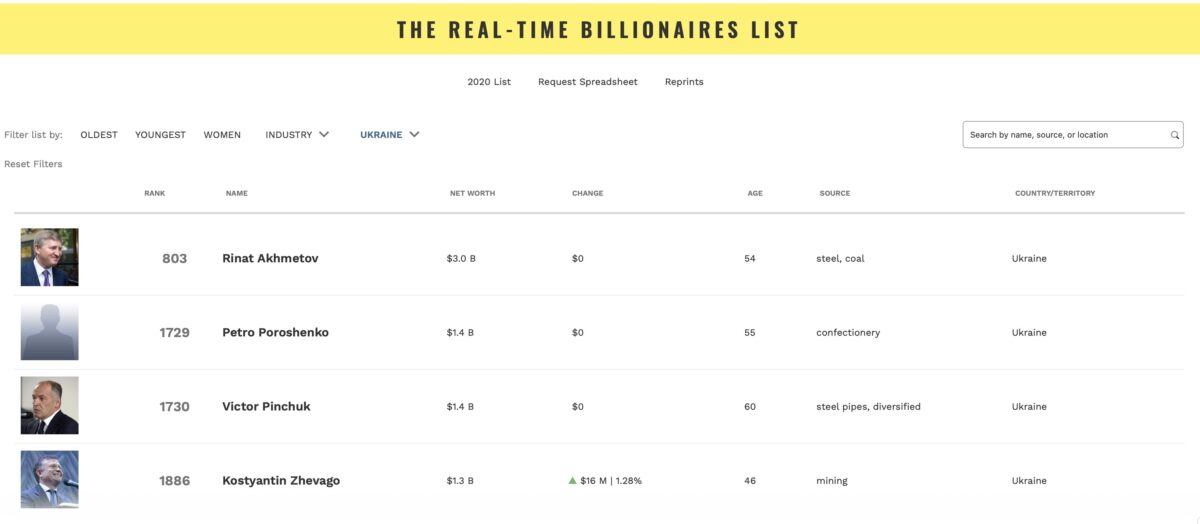The width and height of the screenshot is (1200, 524).
Task: Open the 2020 List link
Action: (489, 82)
